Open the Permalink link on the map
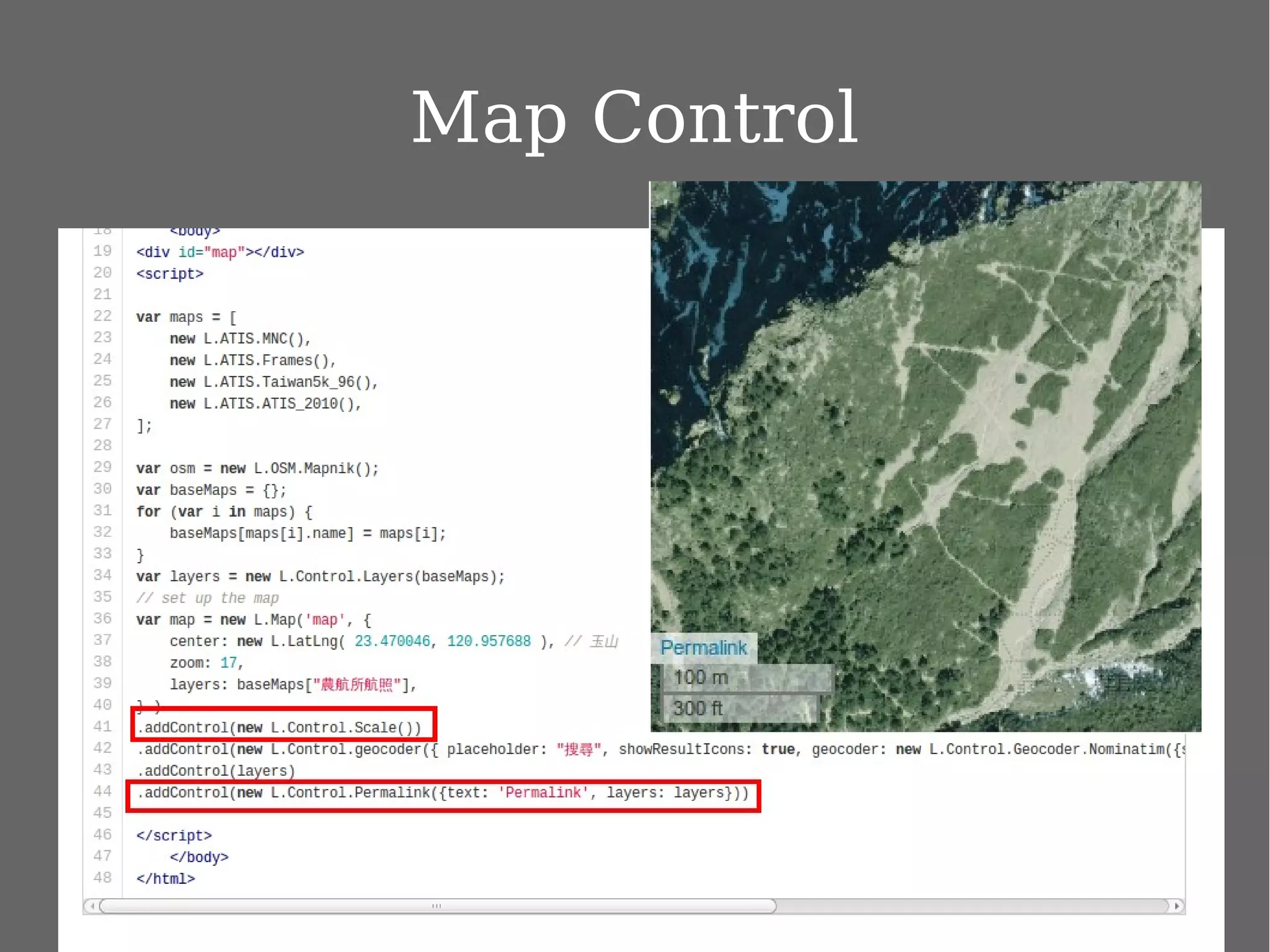Image resolution: width=1270 pixels, height=952 pixels. coord(704,648)
